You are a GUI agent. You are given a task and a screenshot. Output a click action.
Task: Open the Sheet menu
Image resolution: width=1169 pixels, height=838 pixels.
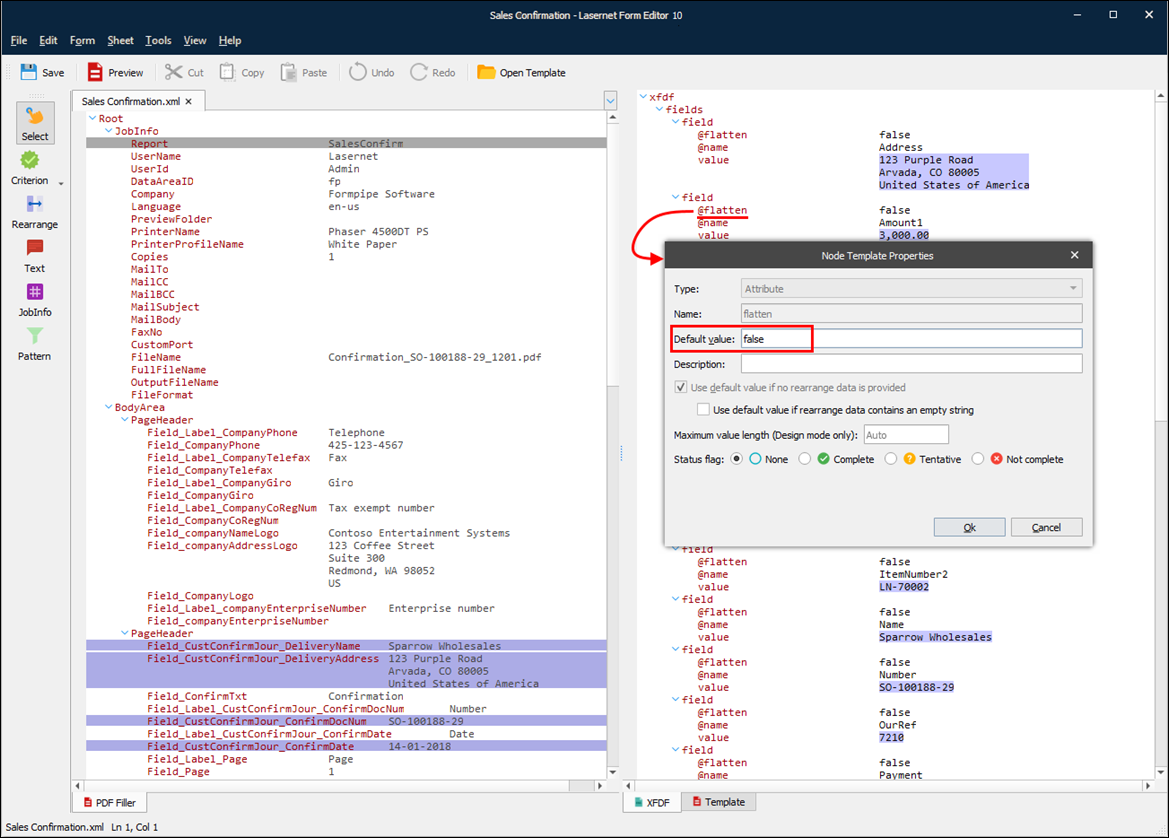point(120,40)
